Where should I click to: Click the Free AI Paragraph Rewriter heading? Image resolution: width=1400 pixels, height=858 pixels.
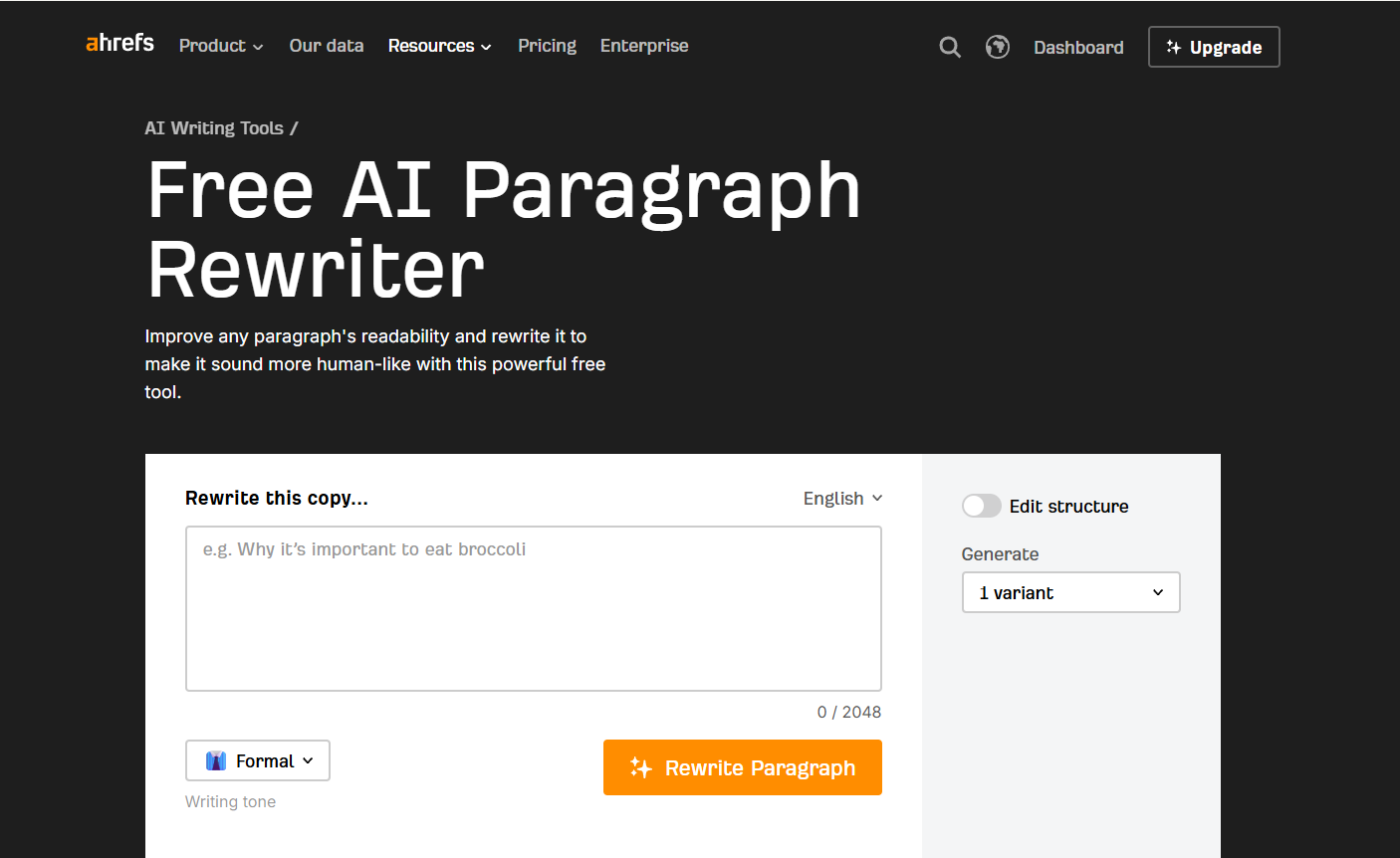pyautogui.click(x=504, y=229)
